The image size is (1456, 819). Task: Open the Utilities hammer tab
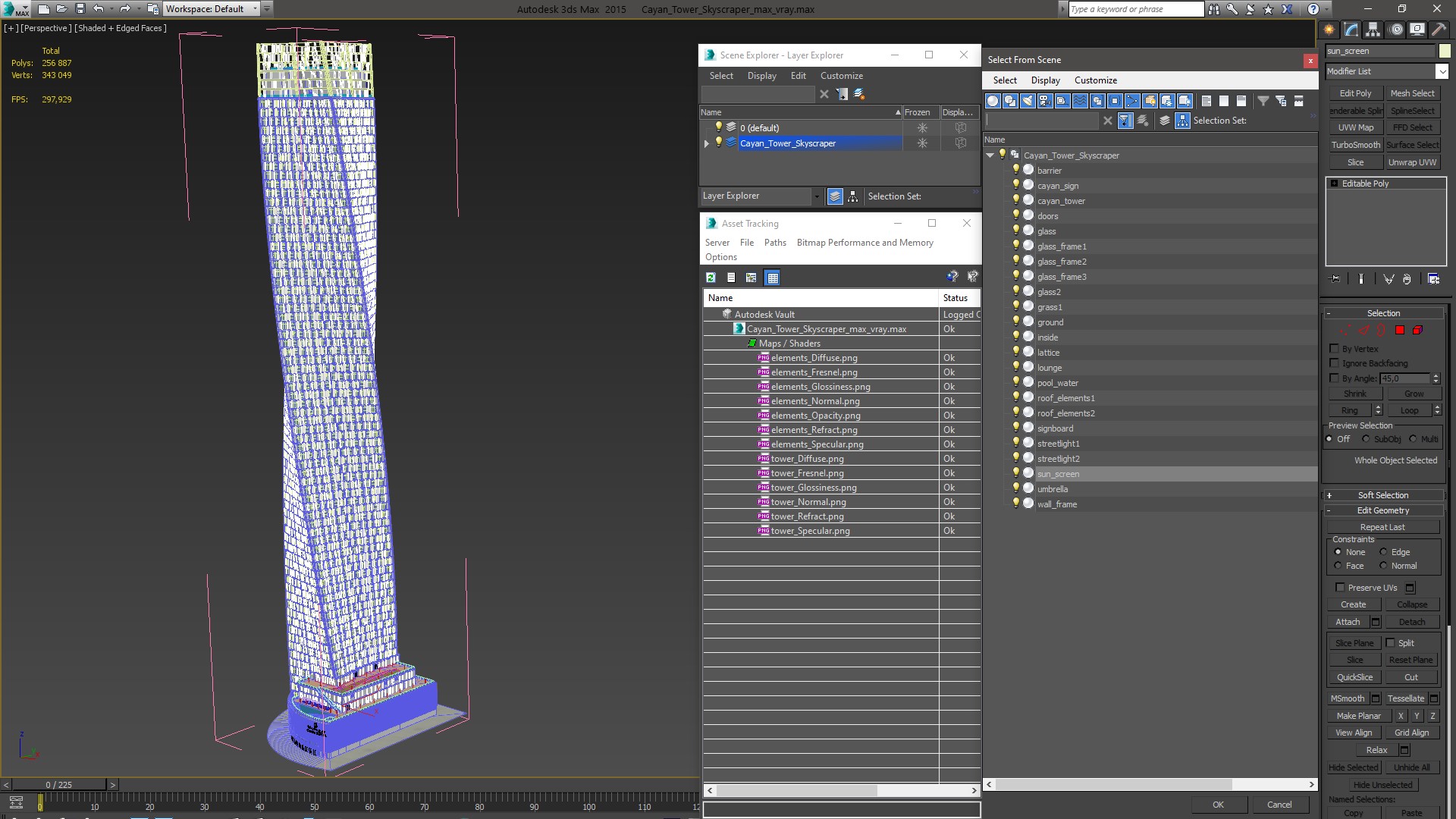point(1439,30)
